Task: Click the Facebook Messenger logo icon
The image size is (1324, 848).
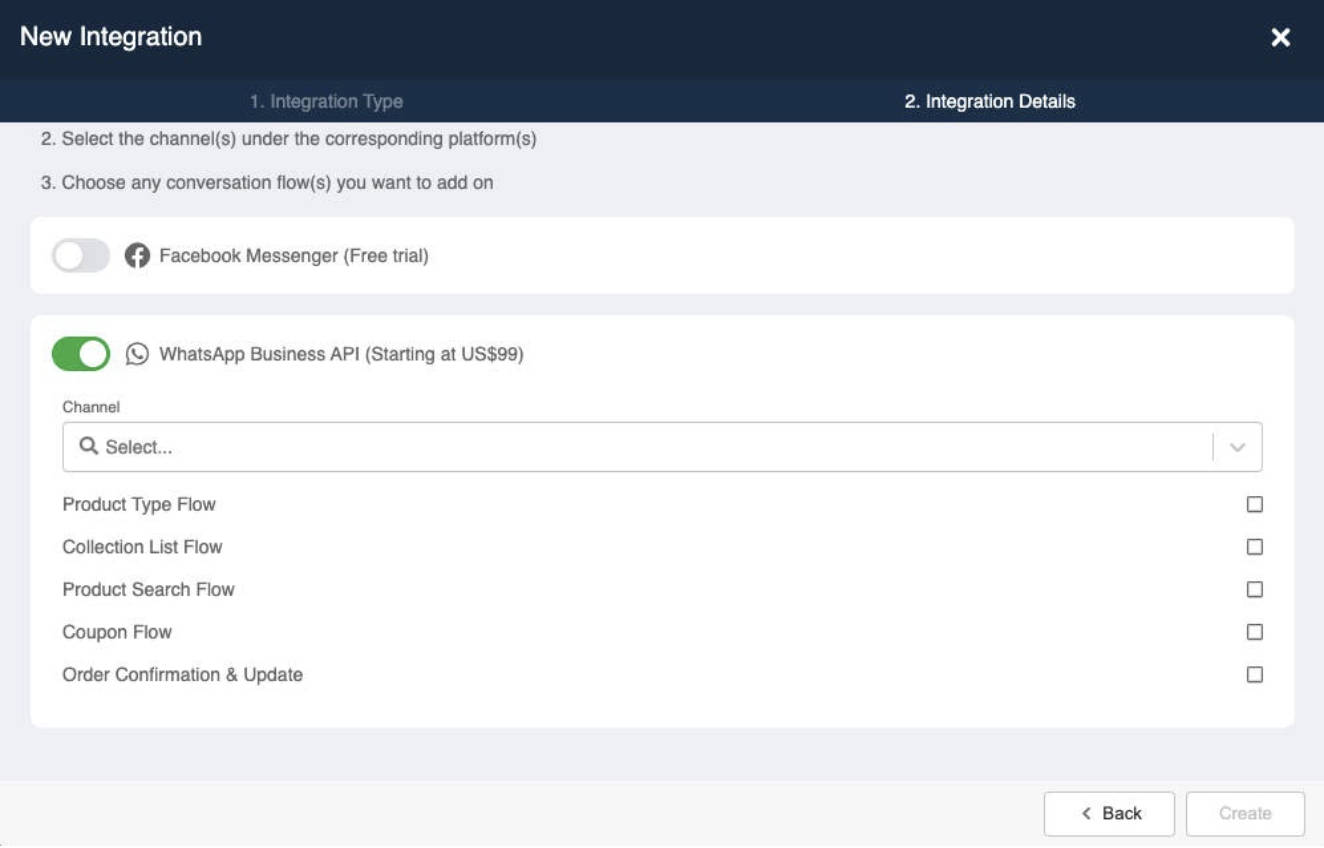Action: coord(137,256)
